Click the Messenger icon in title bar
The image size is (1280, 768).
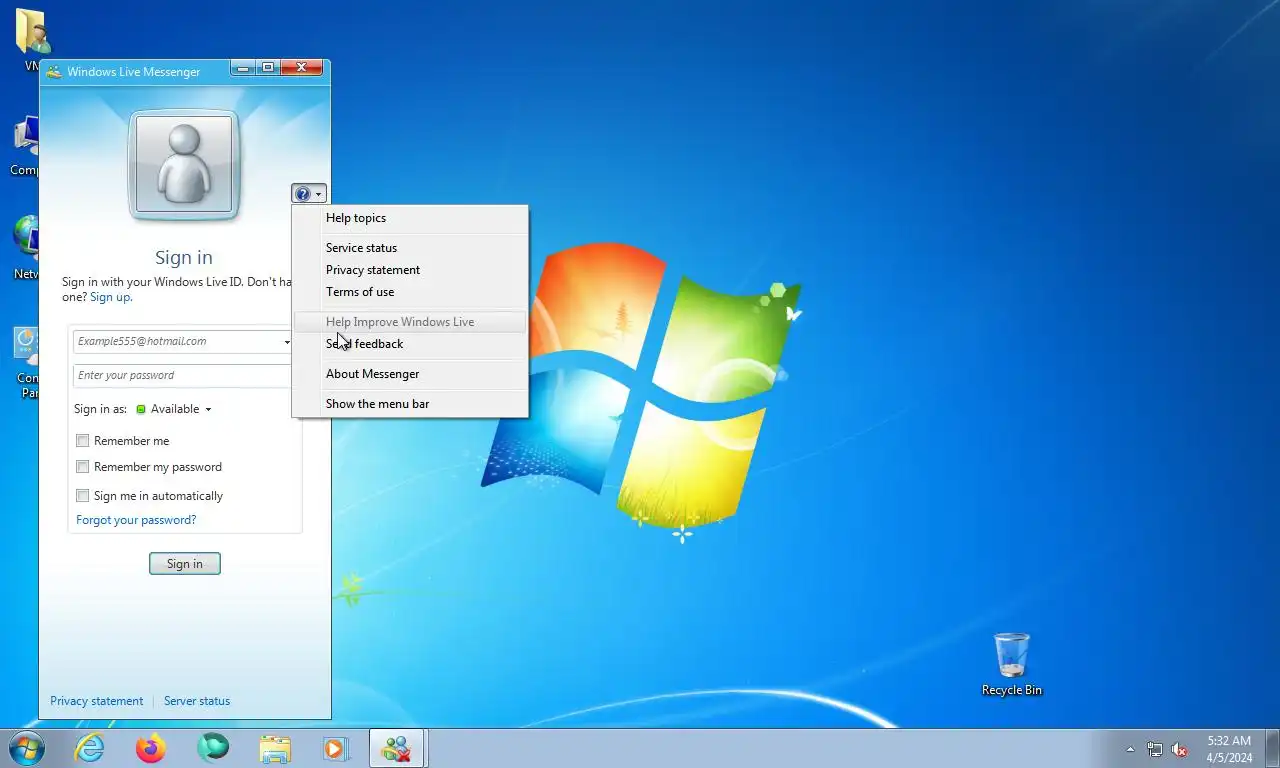[54, 72]
